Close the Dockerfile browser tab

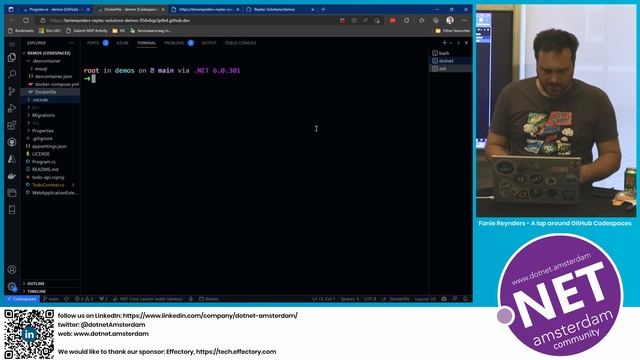tap(163, 9)
